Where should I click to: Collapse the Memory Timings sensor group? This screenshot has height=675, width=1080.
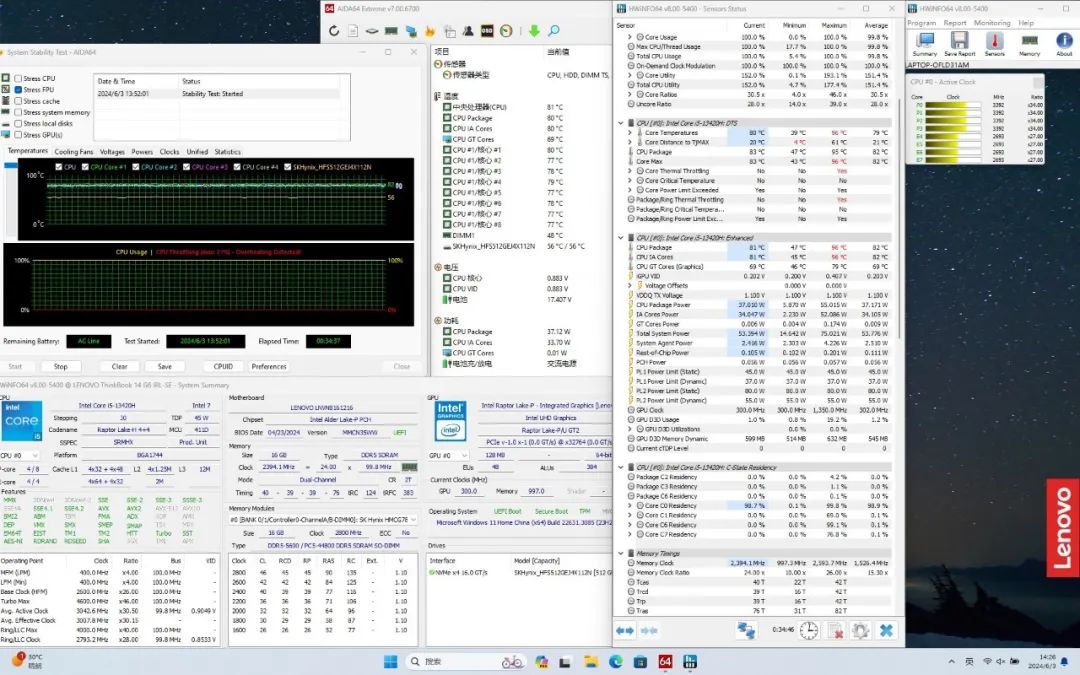pos(621,553)
